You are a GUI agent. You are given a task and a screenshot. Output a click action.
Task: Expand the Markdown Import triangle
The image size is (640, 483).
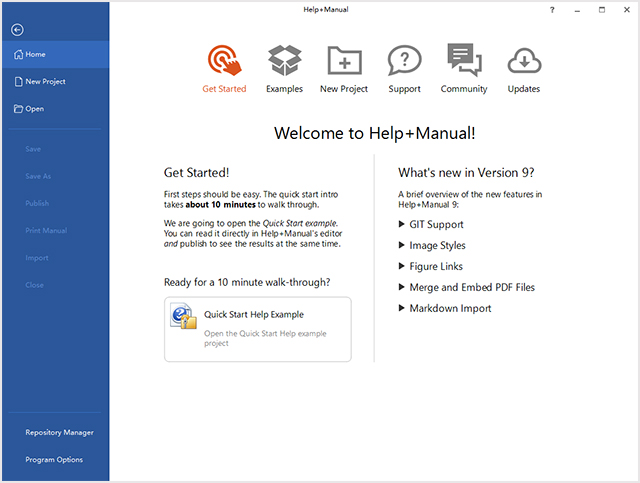click(x=402, y=308)
